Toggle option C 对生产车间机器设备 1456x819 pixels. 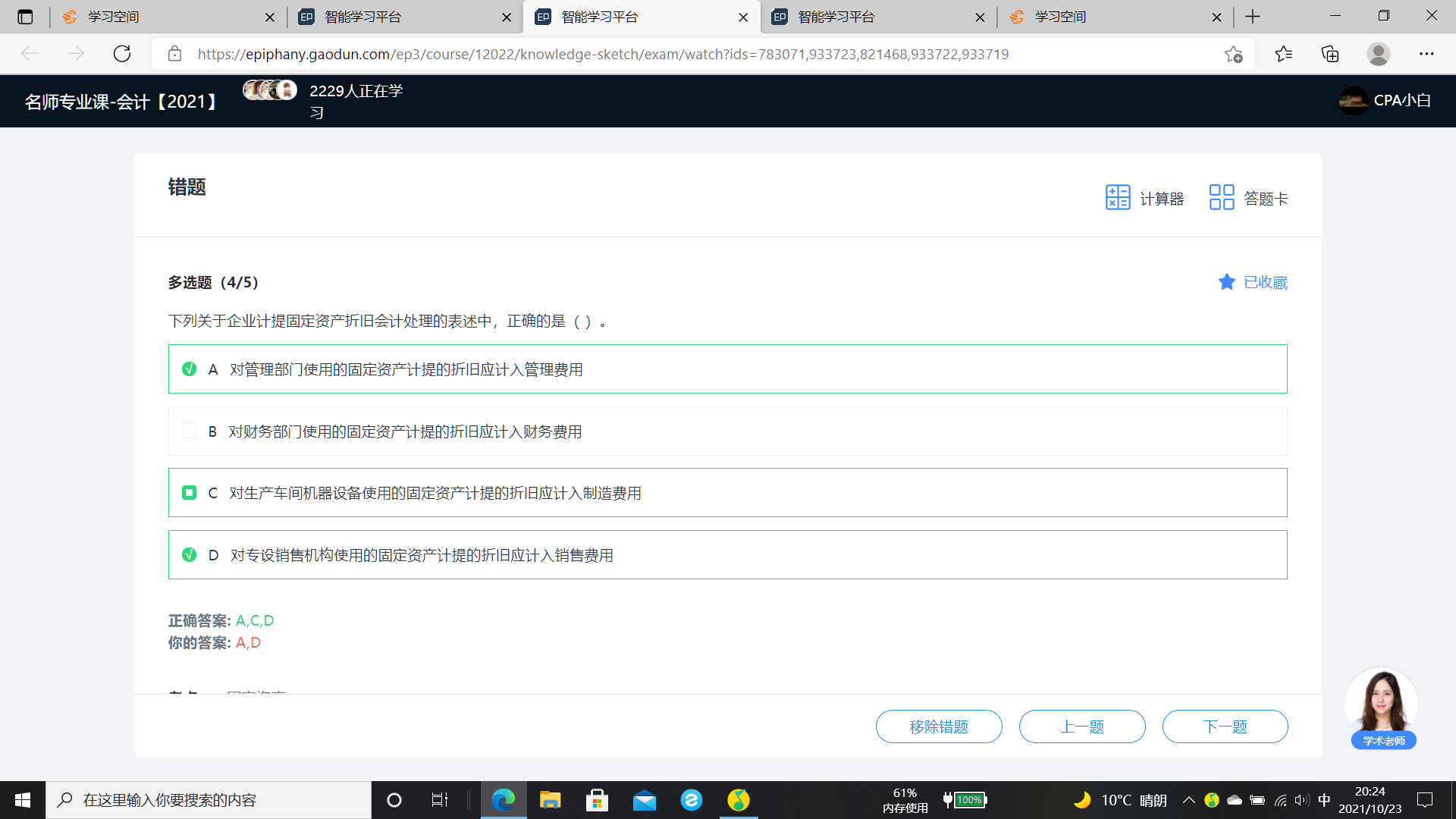coord(190,493)
